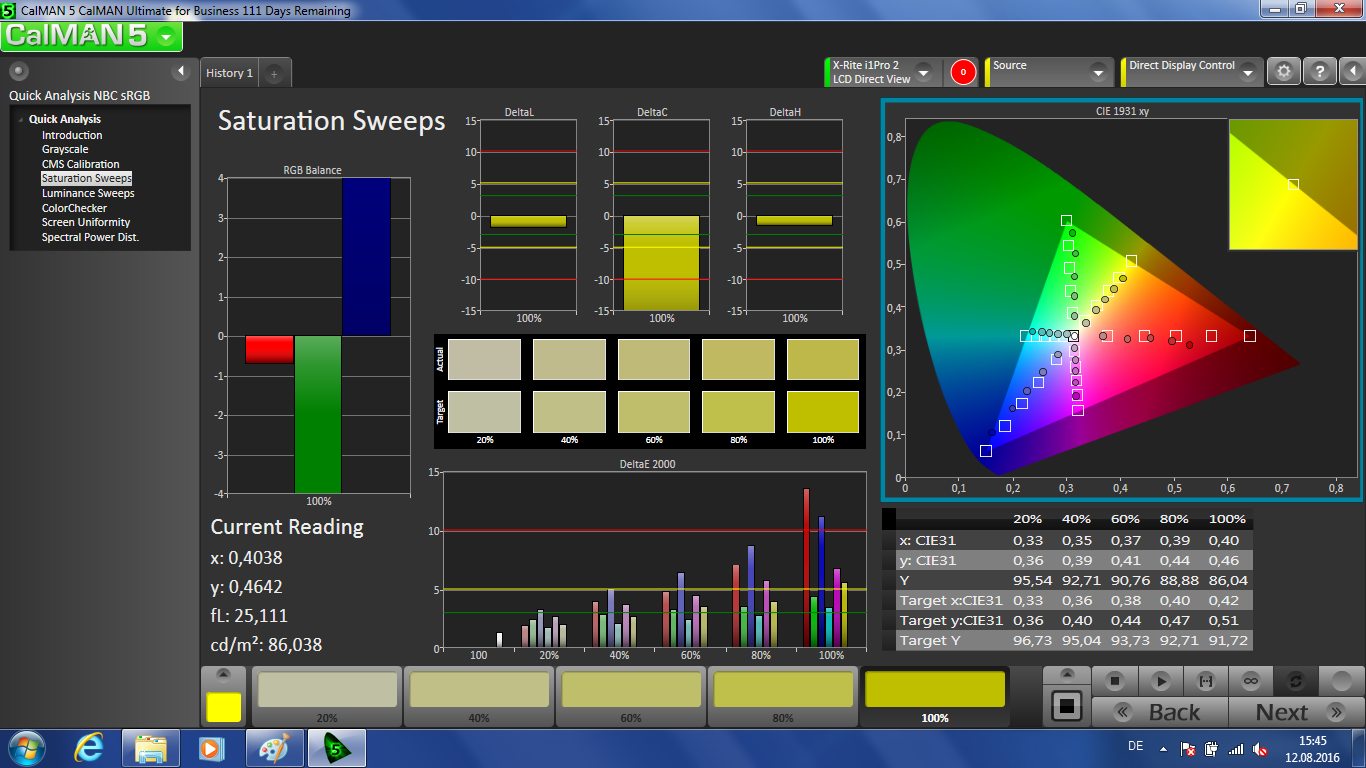This screenshot has width=1366, height=768.
Task: Open the network signal tray icon
Action: click(x=1236, y=748)
